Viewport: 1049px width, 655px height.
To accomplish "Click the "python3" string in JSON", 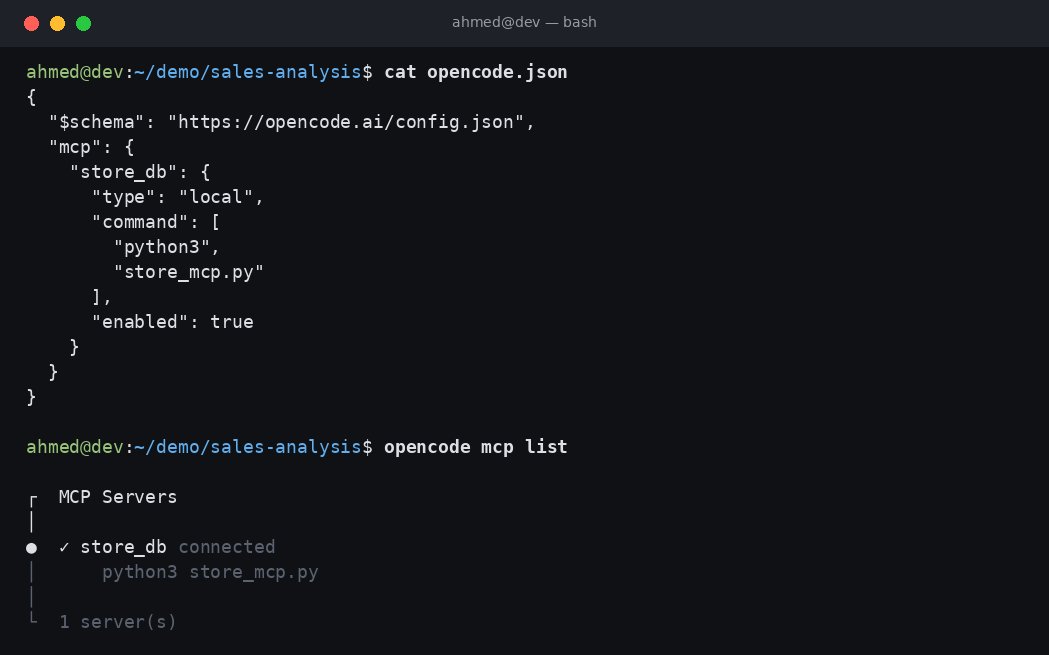I will point(161,247).
